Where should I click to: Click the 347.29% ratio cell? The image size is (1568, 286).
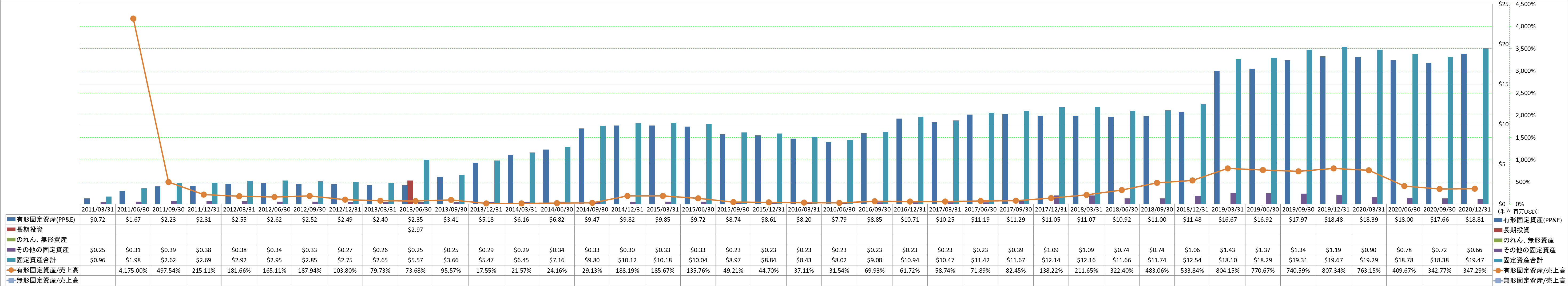tap(1474, 270)
